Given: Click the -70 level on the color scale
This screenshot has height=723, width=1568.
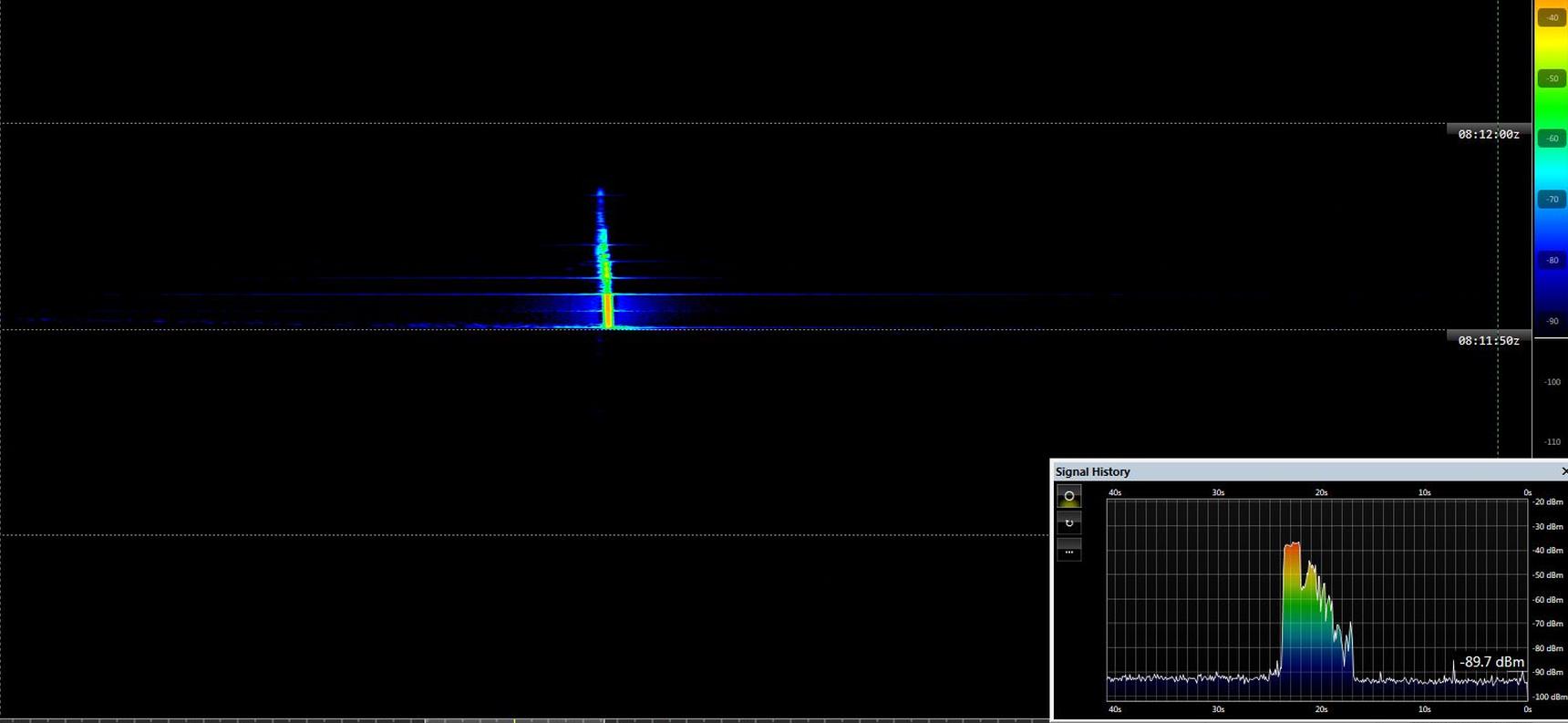Looking at the screenshot, I should (x=1552, y=199).
